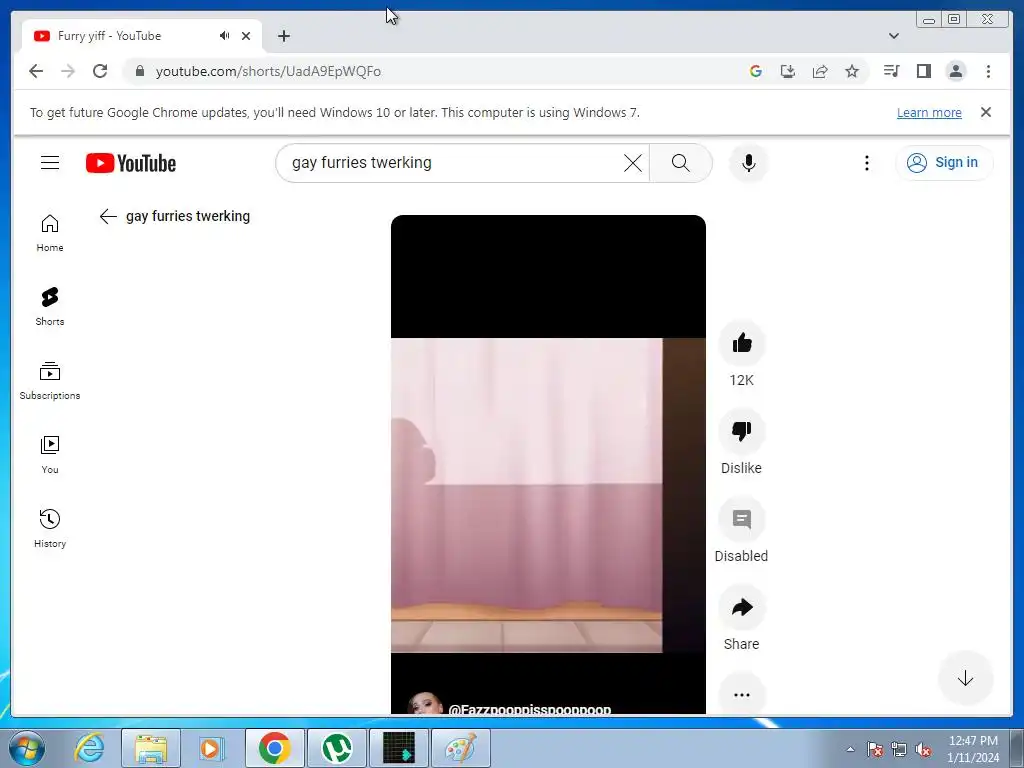Open a new tab
Image resolution: width=1024 pixels, height=768 pixels.
point(283,36)
